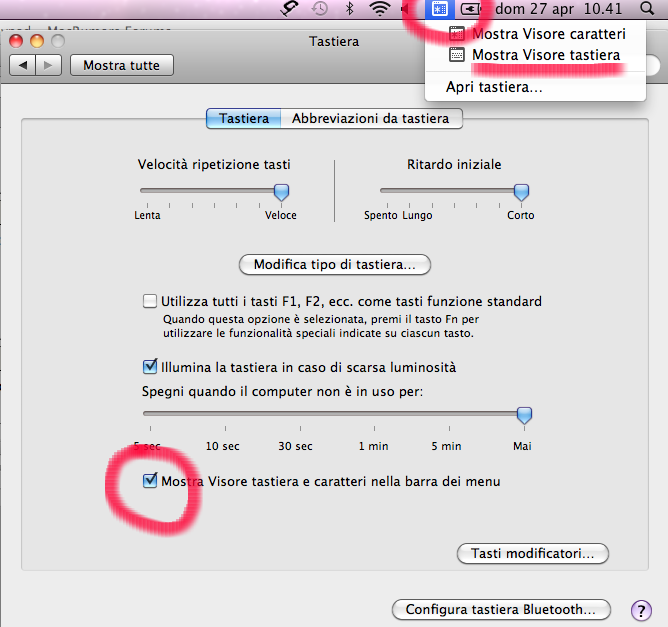The height and width of the screenshot is (627, 668).
Task: Open help with the question mark button
Action: pos(641,610)
